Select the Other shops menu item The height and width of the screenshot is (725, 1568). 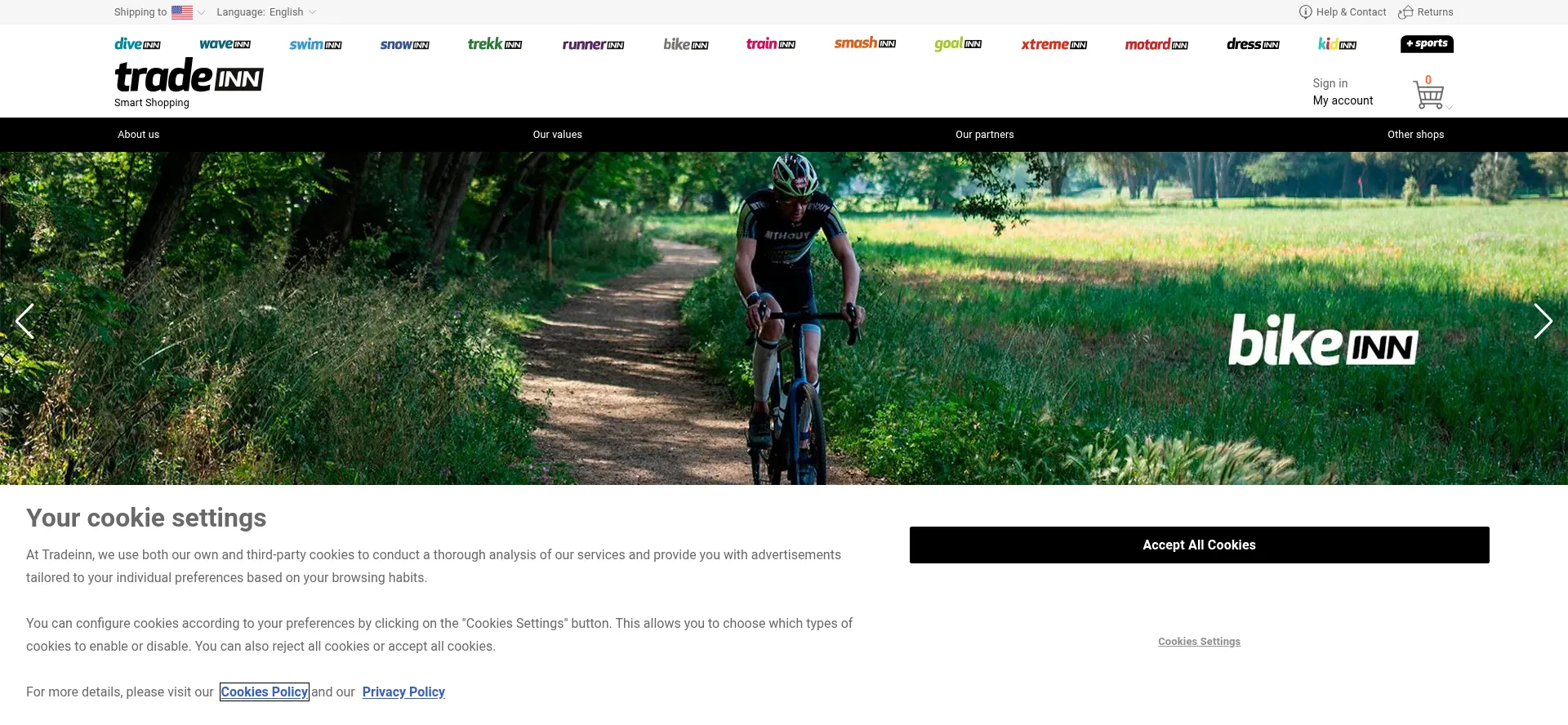pyautogui.click(x=1415, y=135)
